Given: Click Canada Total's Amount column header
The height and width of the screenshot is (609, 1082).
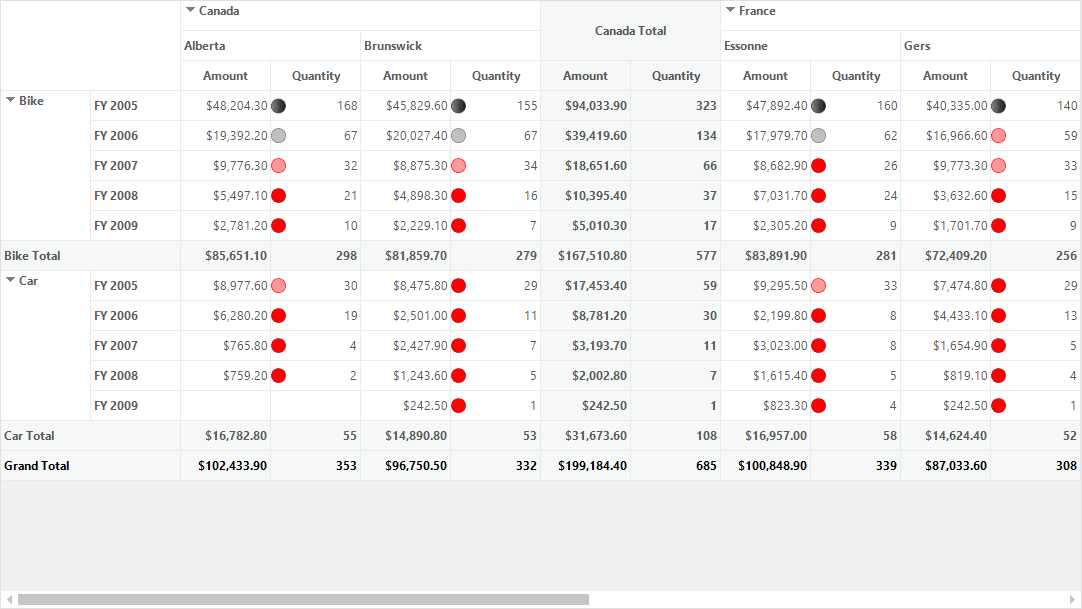Looking at the screenshot, I should [585, 76].
